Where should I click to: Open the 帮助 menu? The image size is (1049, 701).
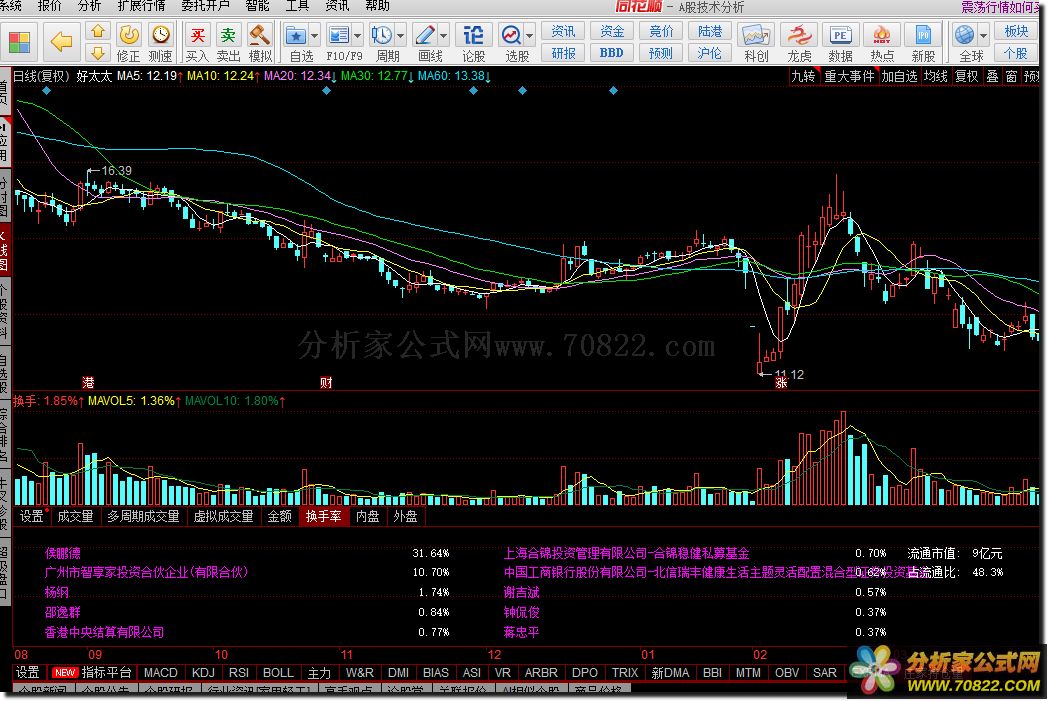pyautogui.click(x=377, y=6)
